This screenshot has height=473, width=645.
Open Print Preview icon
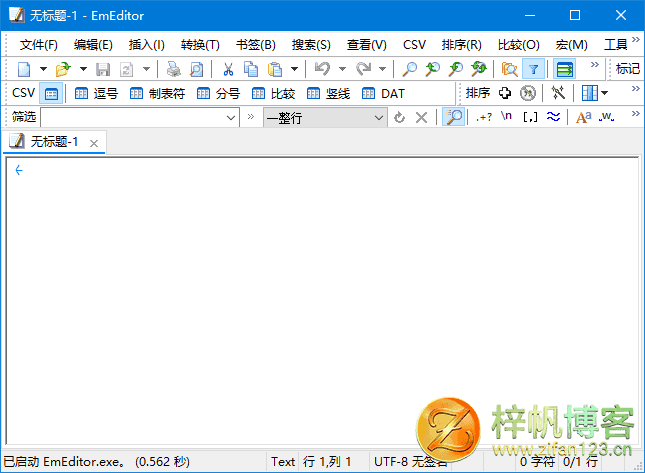click(x=197, y=69)
